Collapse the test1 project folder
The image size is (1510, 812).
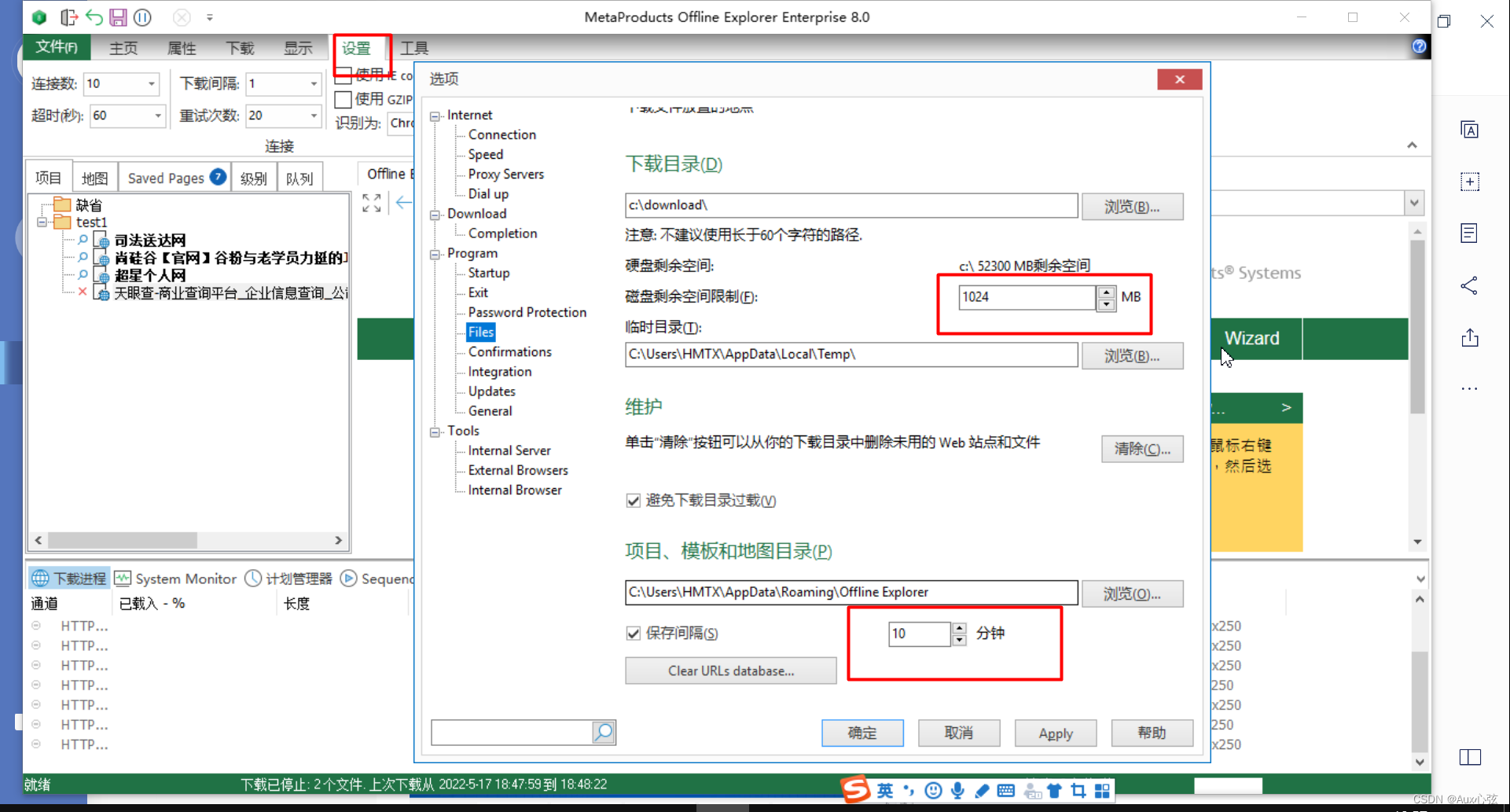coord(42,222)
